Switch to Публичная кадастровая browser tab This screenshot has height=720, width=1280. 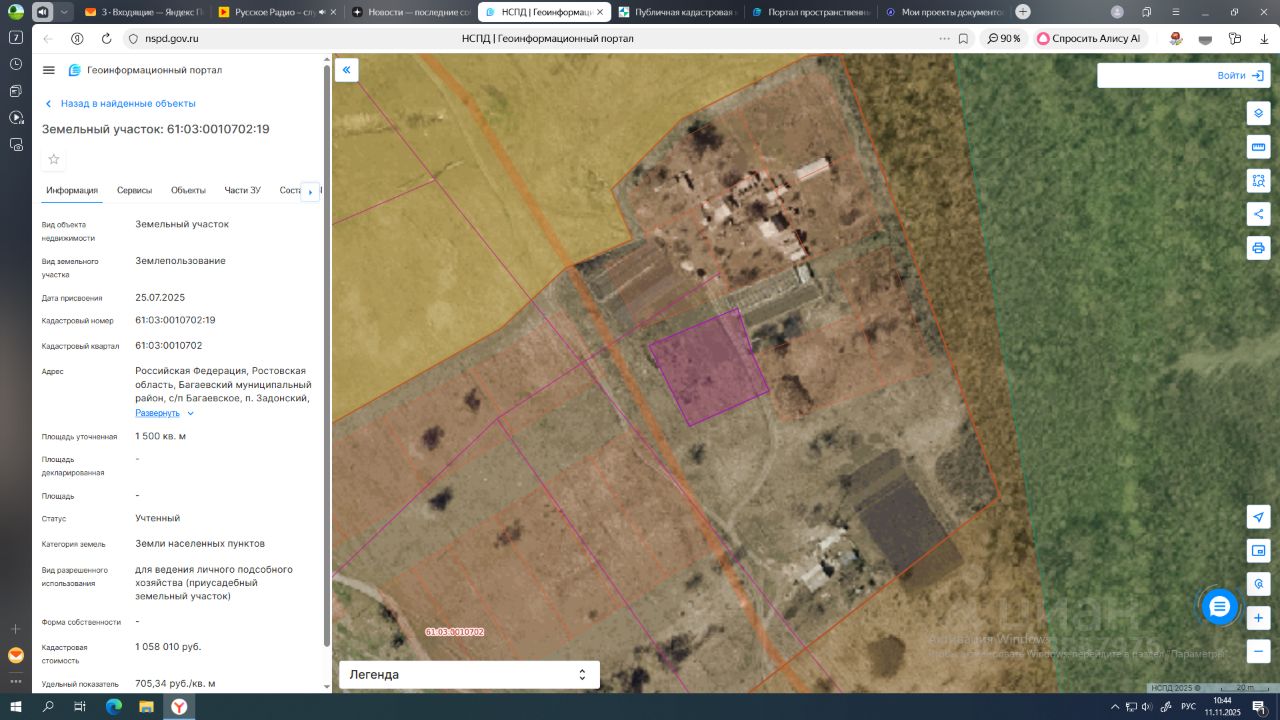pyautogui.click(x=676, y=12)
